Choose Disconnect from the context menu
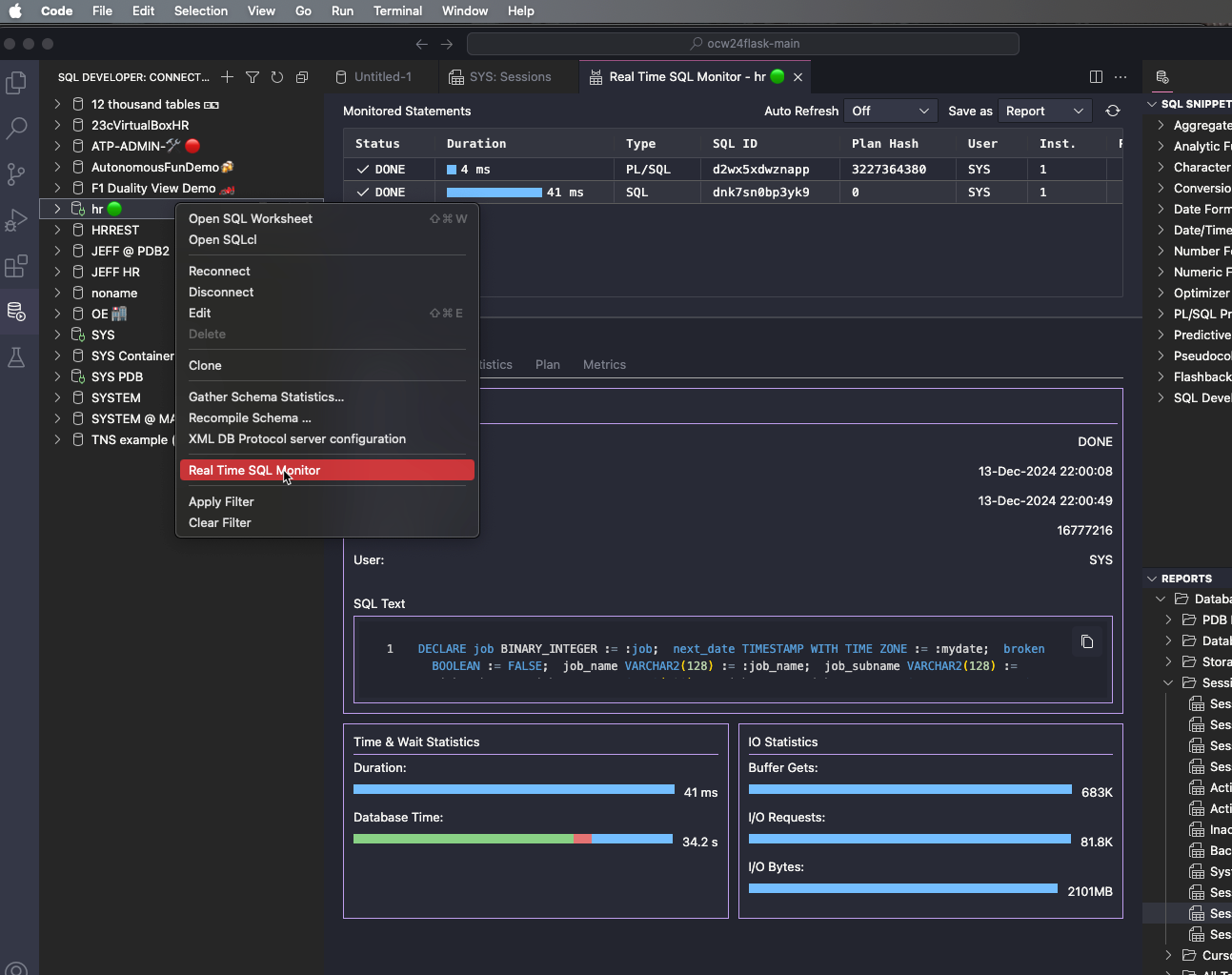Viewport: 1232px width, 975px height. pos(327,292)
